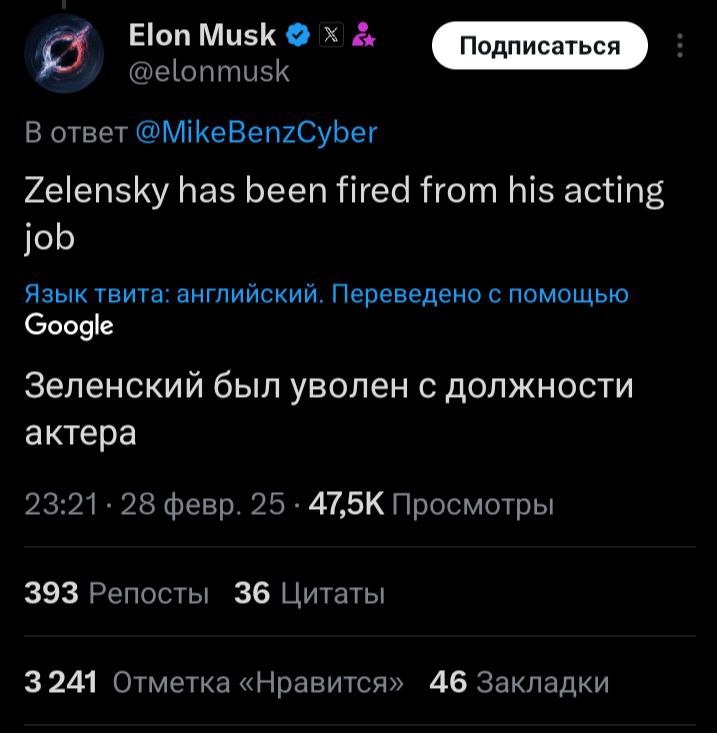This screenshot has width=717, height=733.
Task: Click the 23:21 · 28 февр. 25 timestamp
Action: (153, 505)
